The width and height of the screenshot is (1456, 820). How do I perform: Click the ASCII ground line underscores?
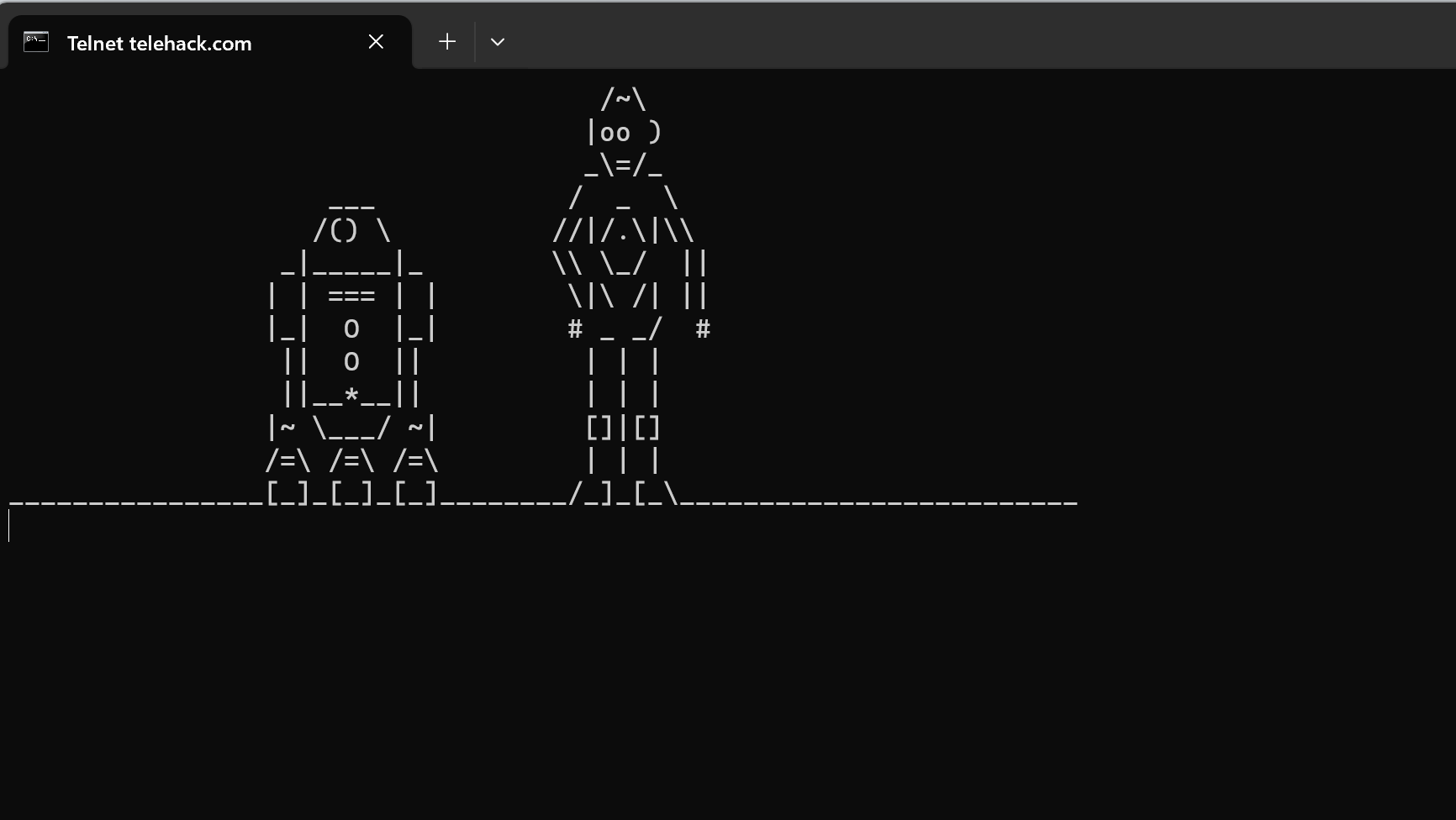(883, 502)
